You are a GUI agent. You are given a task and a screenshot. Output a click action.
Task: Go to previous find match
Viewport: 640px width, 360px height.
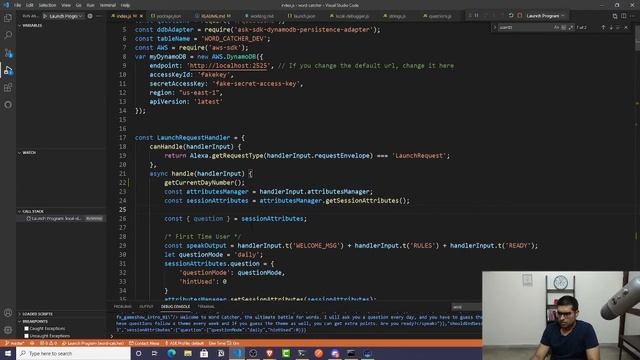603,27
